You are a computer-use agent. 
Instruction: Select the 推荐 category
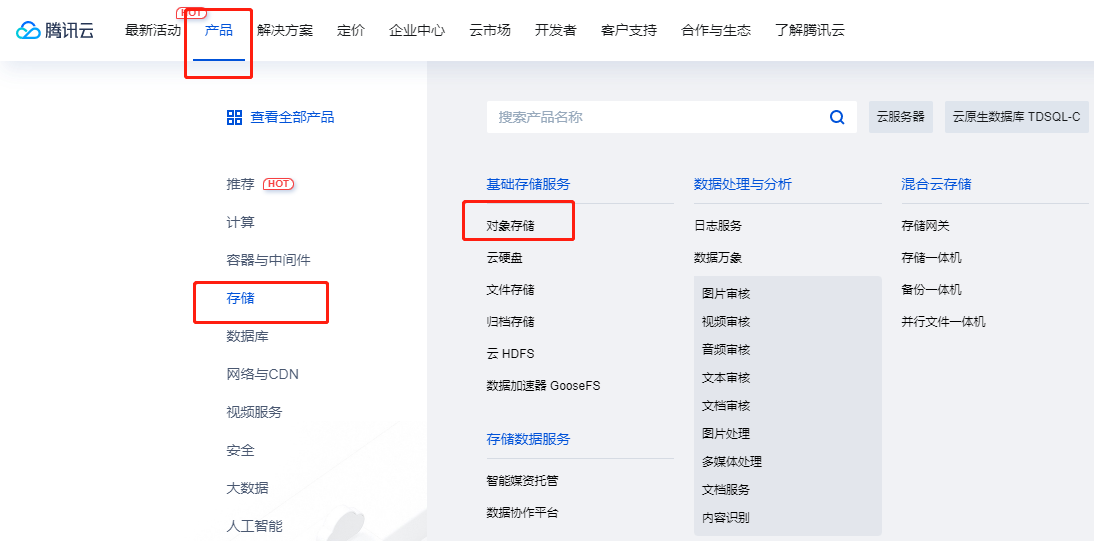[241, 184]
